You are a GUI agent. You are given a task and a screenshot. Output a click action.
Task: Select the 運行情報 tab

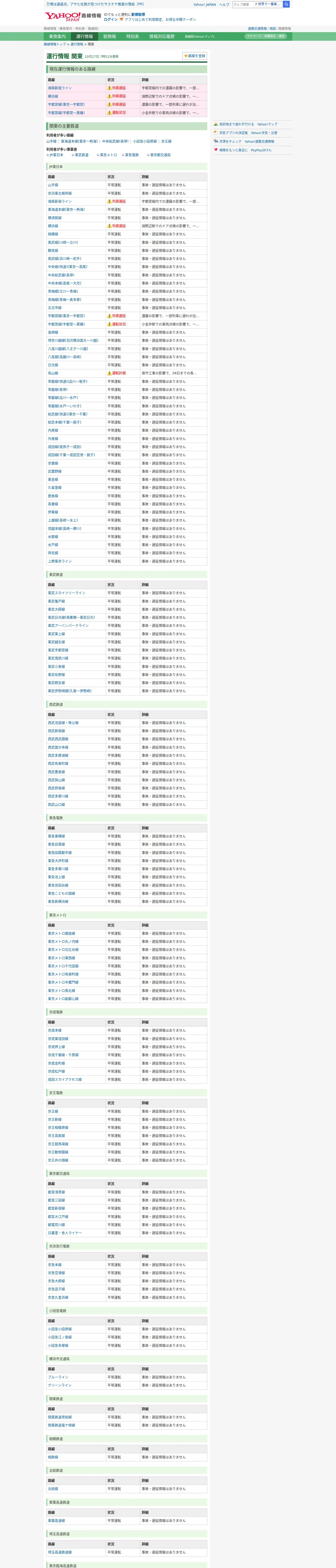point(84,37)
